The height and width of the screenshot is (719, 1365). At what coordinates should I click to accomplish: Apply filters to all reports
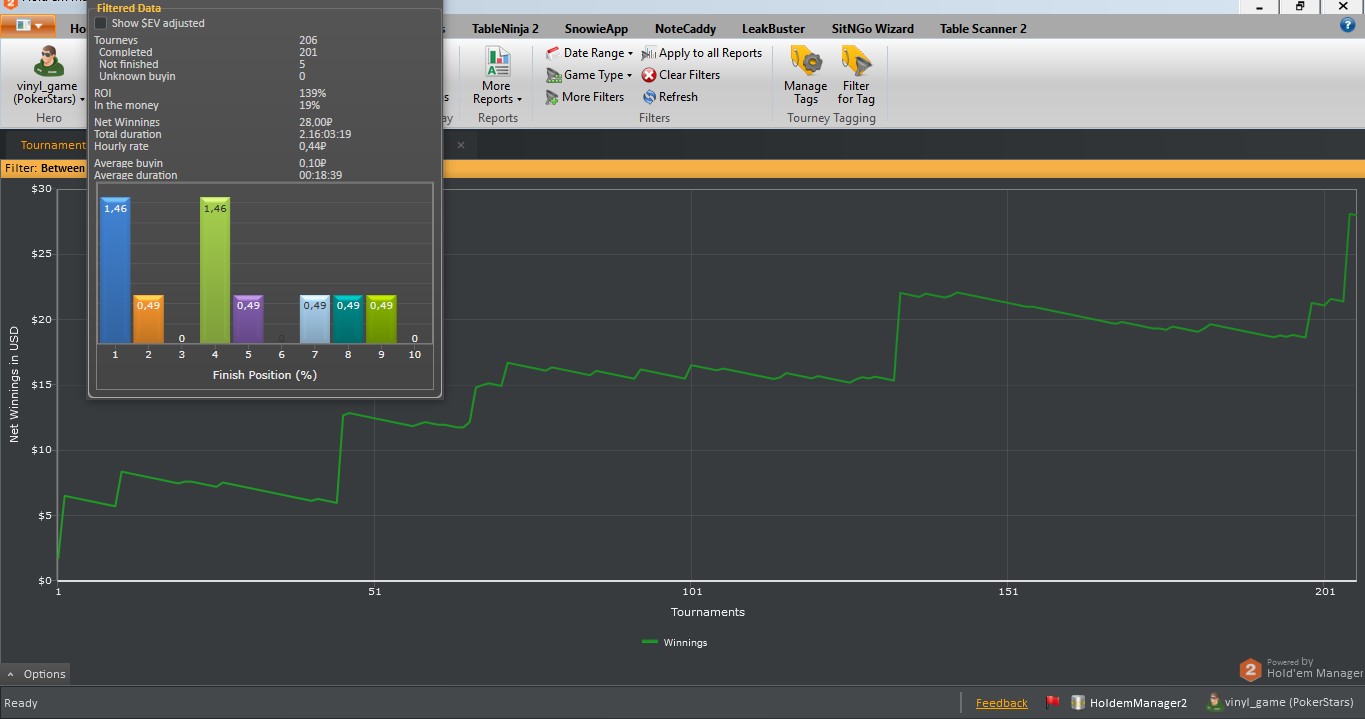click(702, 53)
